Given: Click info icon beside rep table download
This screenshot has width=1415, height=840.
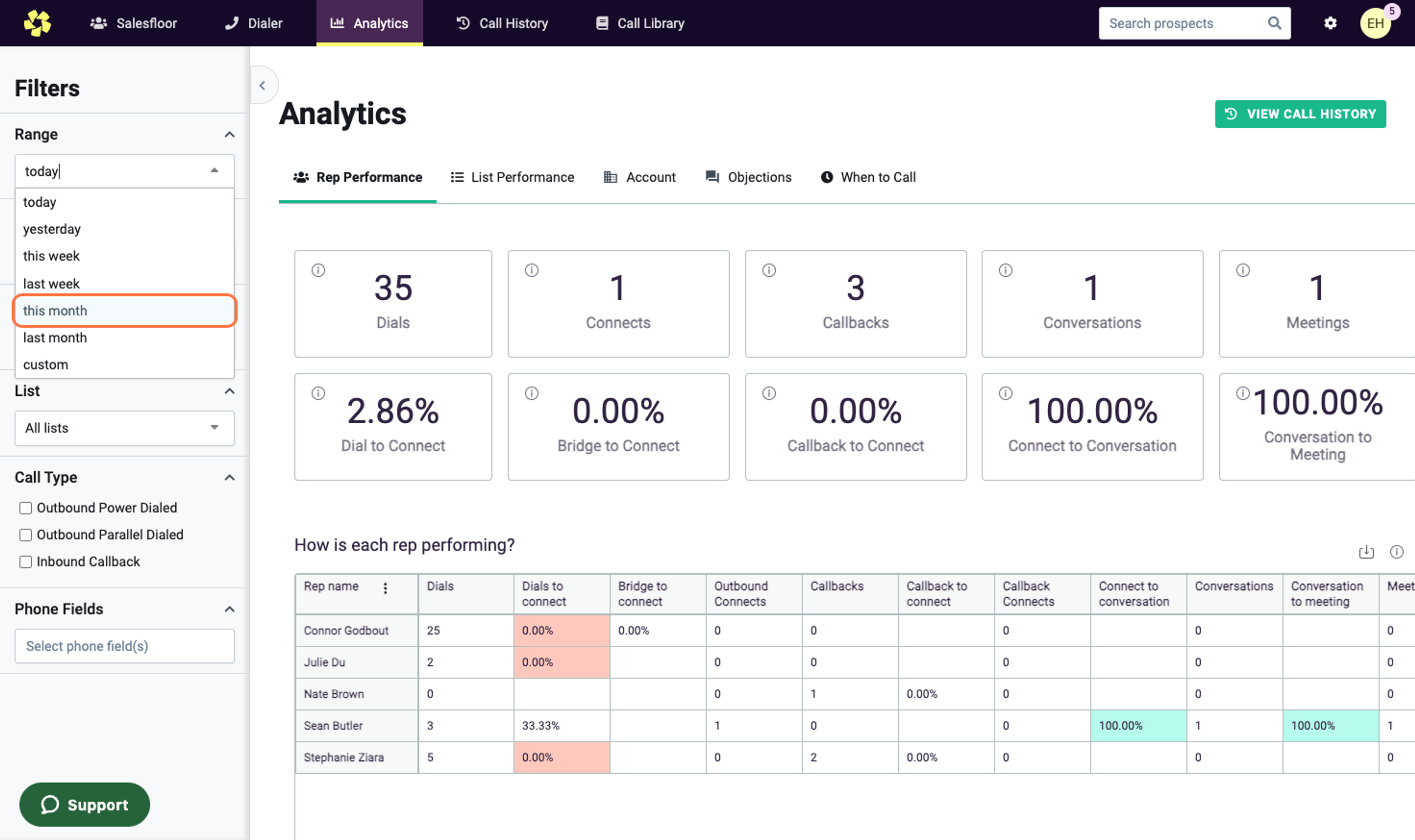Looking at the screenshot, I should (1396, 551).
